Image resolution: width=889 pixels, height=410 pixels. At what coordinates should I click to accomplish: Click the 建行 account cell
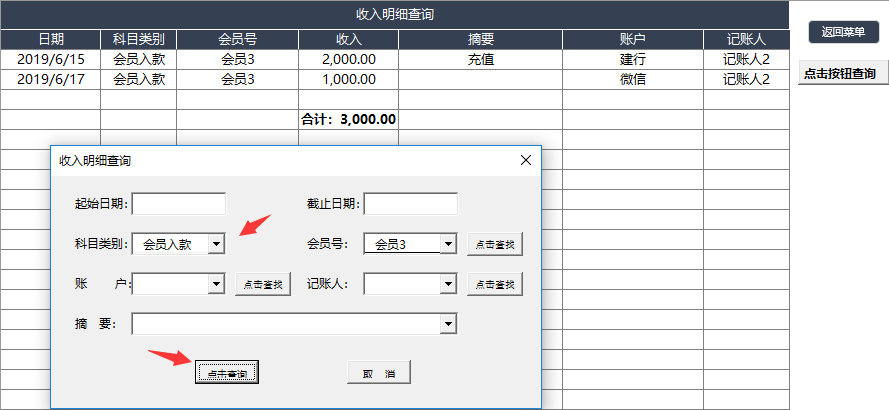pyautogui.click(x=633, y=60)
